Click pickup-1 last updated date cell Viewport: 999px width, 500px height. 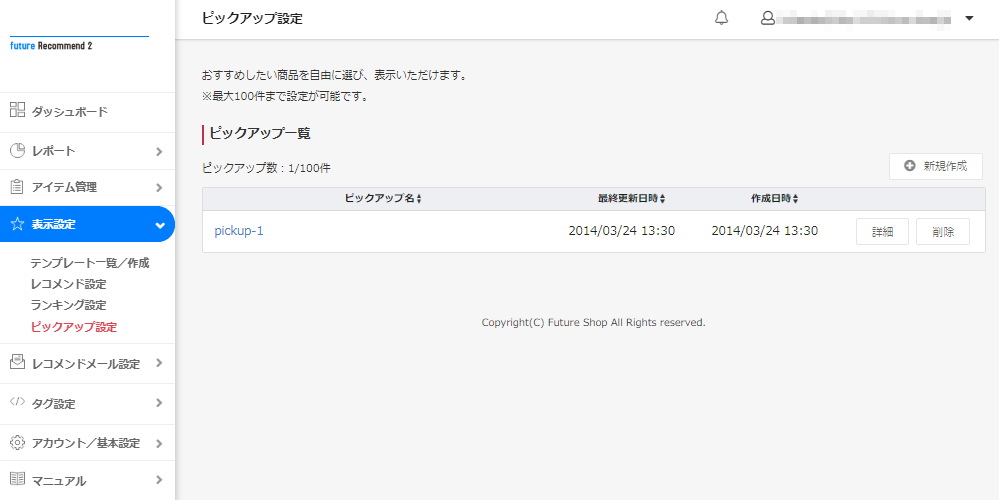(x=622, y=231)
